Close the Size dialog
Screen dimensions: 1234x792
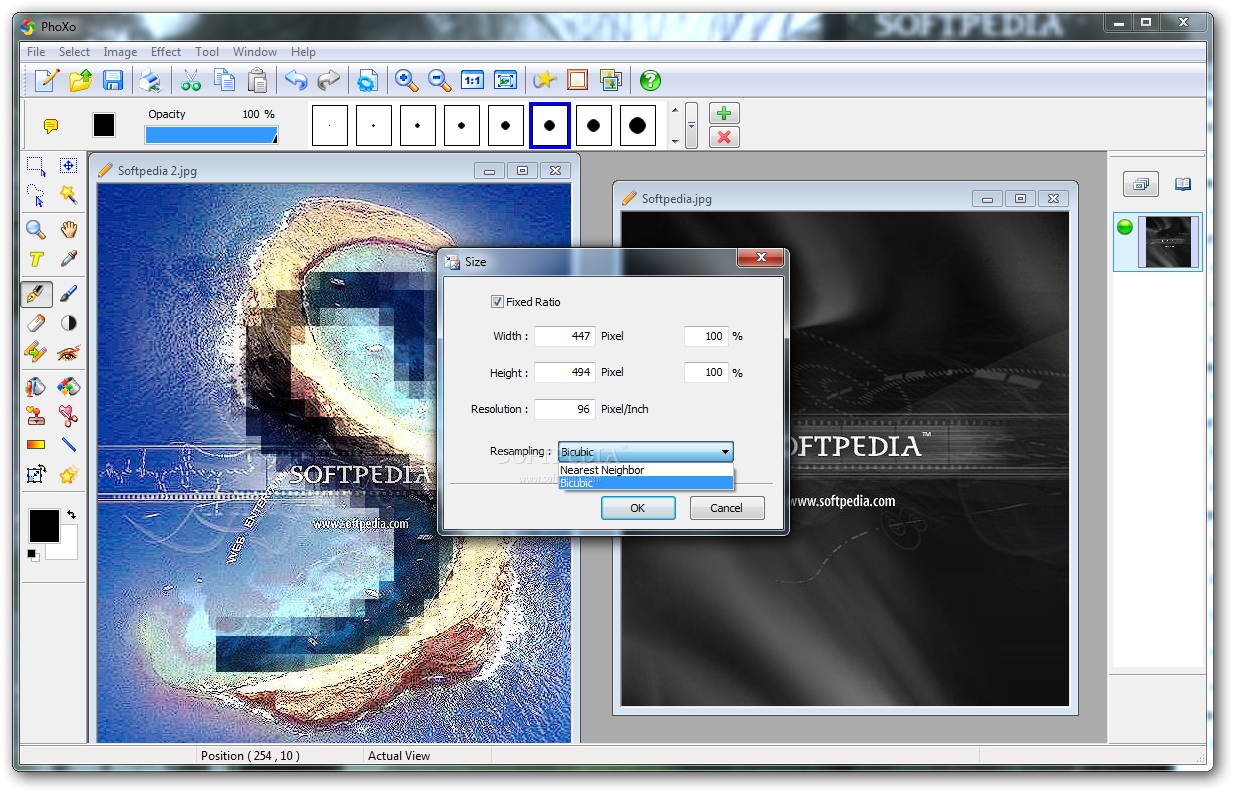(760, 258)
